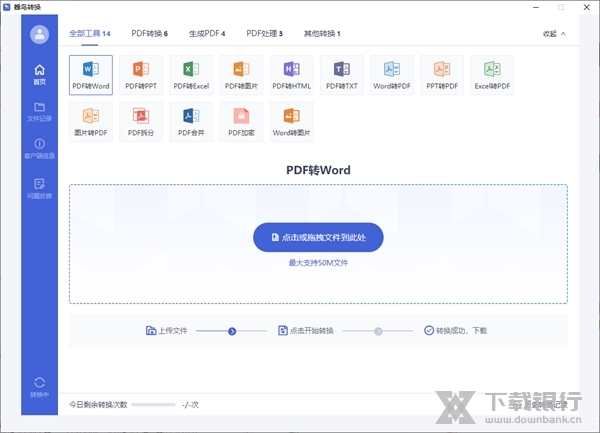Click the second step progress dot

coord(378,331)
